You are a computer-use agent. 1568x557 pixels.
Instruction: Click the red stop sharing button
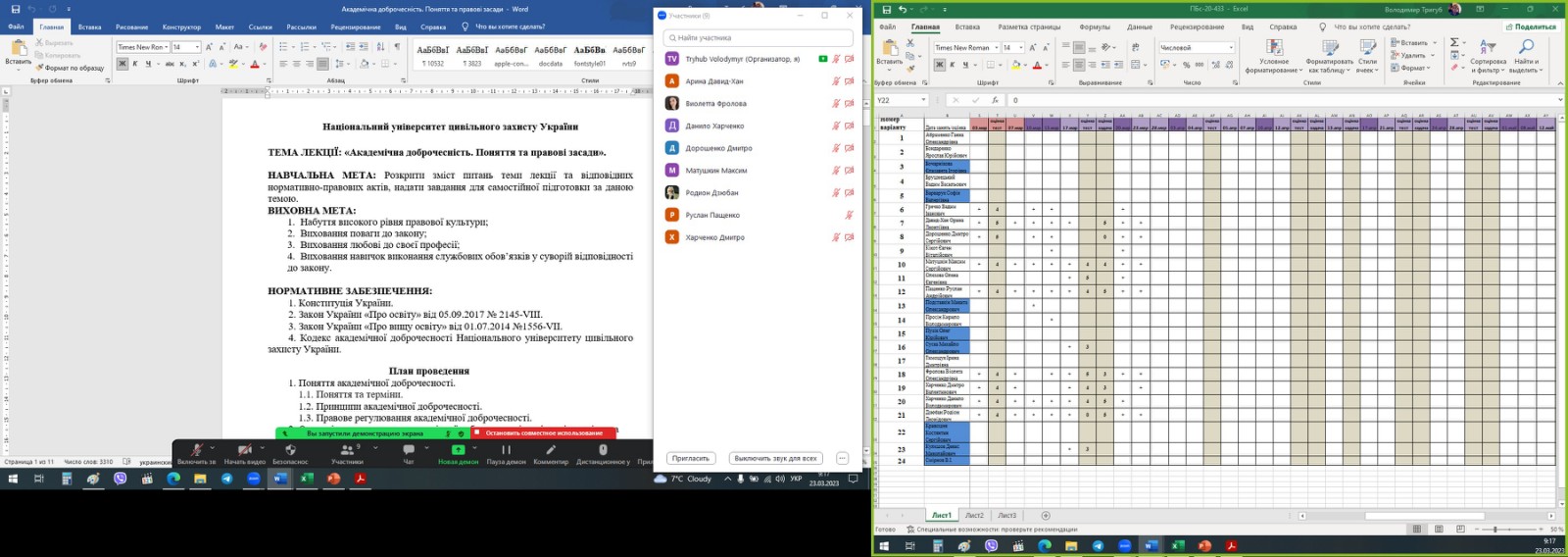coord(544,432)
